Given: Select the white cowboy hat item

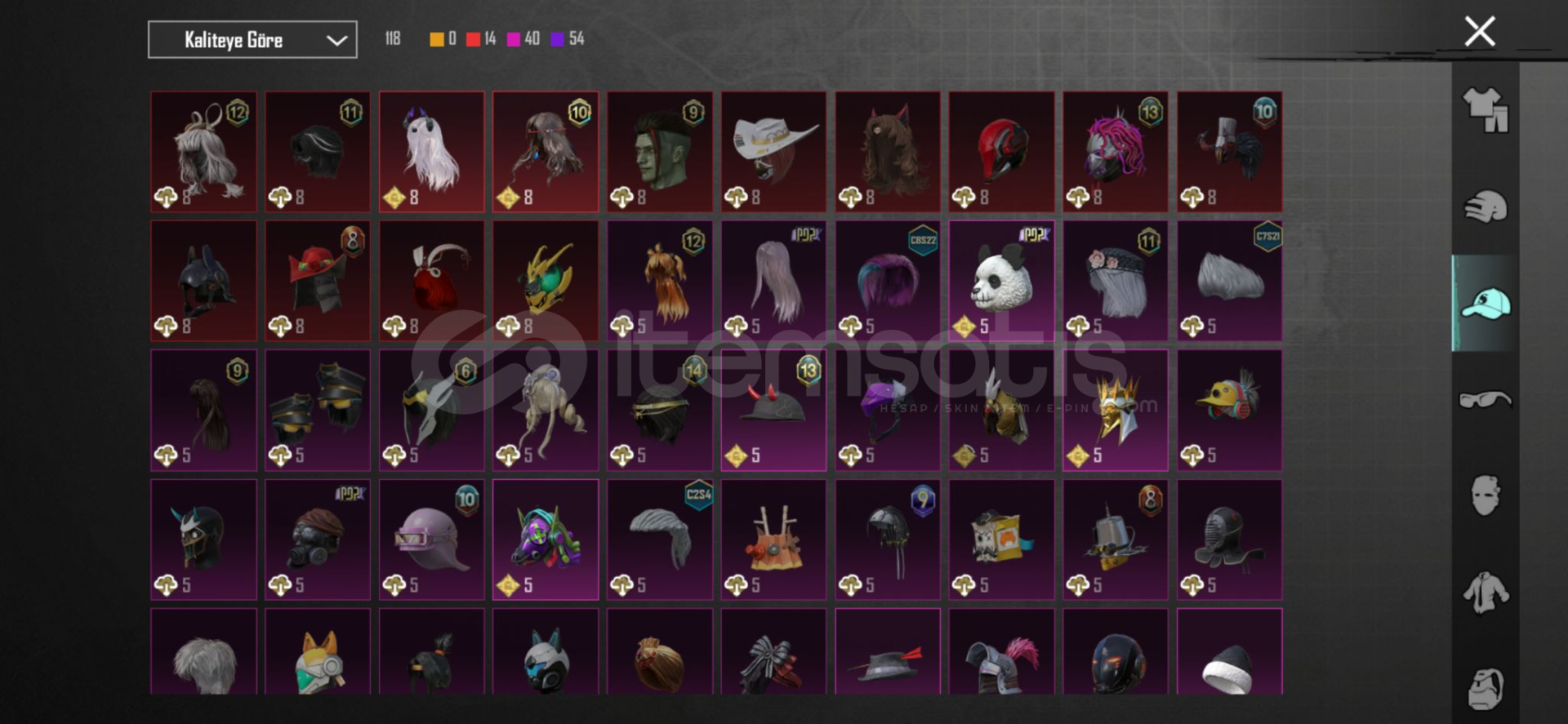Looking at the screenshot, I should click(773, 152).
